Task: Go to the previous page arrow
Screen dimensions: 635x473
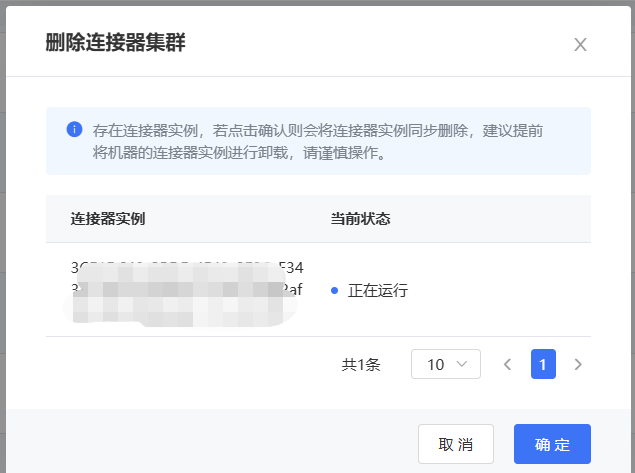Action: click(507, 365)
